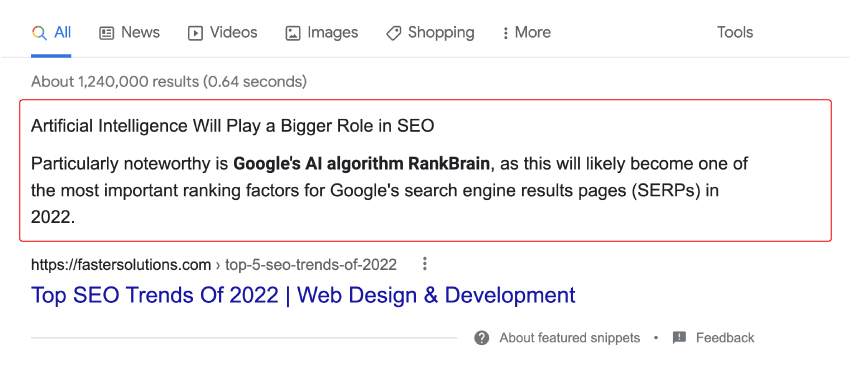Click the News newspaper icon
This screenshot has width=850, height=374.
coord(107,33)
